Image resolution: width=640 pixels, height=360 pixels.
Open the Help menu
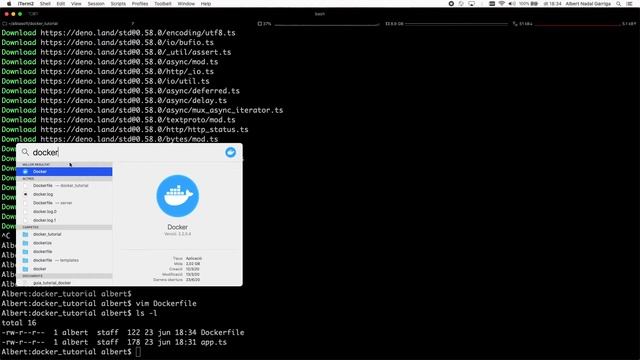(206, 4)
